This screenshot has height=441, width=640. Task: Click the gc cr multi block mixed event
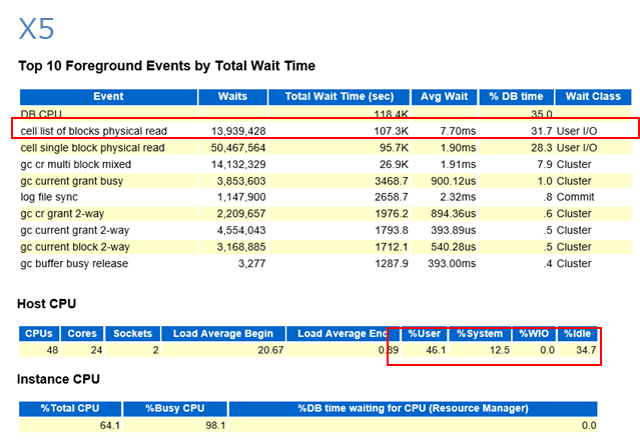[x=75, y=164]
